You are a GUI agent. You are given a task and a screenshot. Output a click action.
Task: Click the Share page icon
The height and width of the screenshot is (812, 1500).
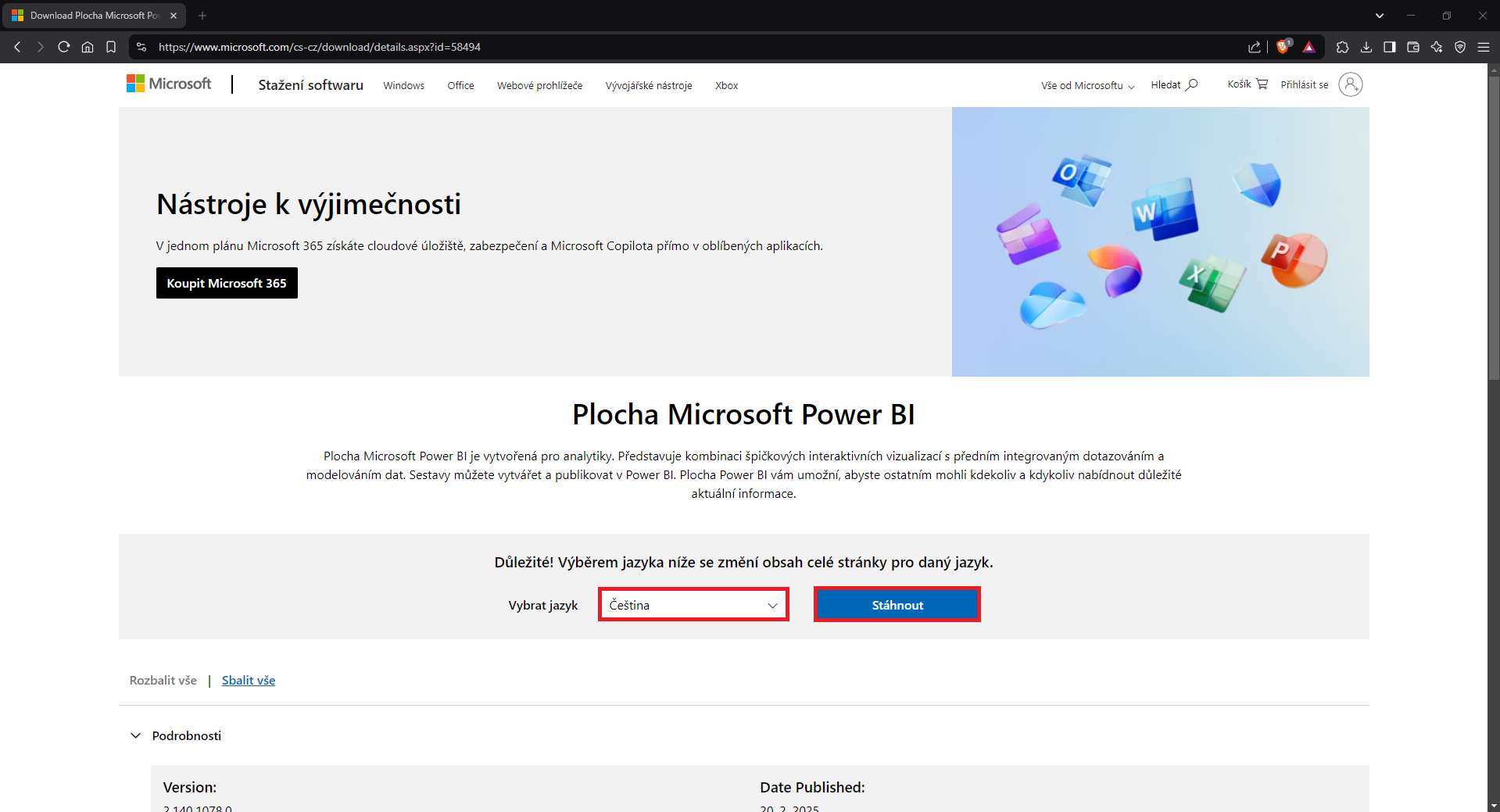[1255, 47]
